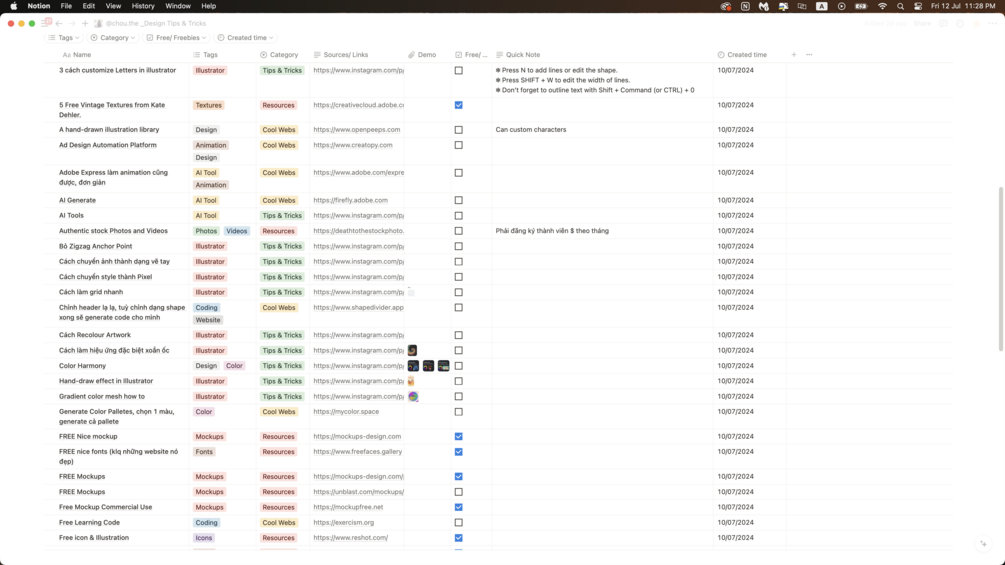Open the Category filter dropdown
Viewport: 1005px width, 565px height.
[113, 38]
